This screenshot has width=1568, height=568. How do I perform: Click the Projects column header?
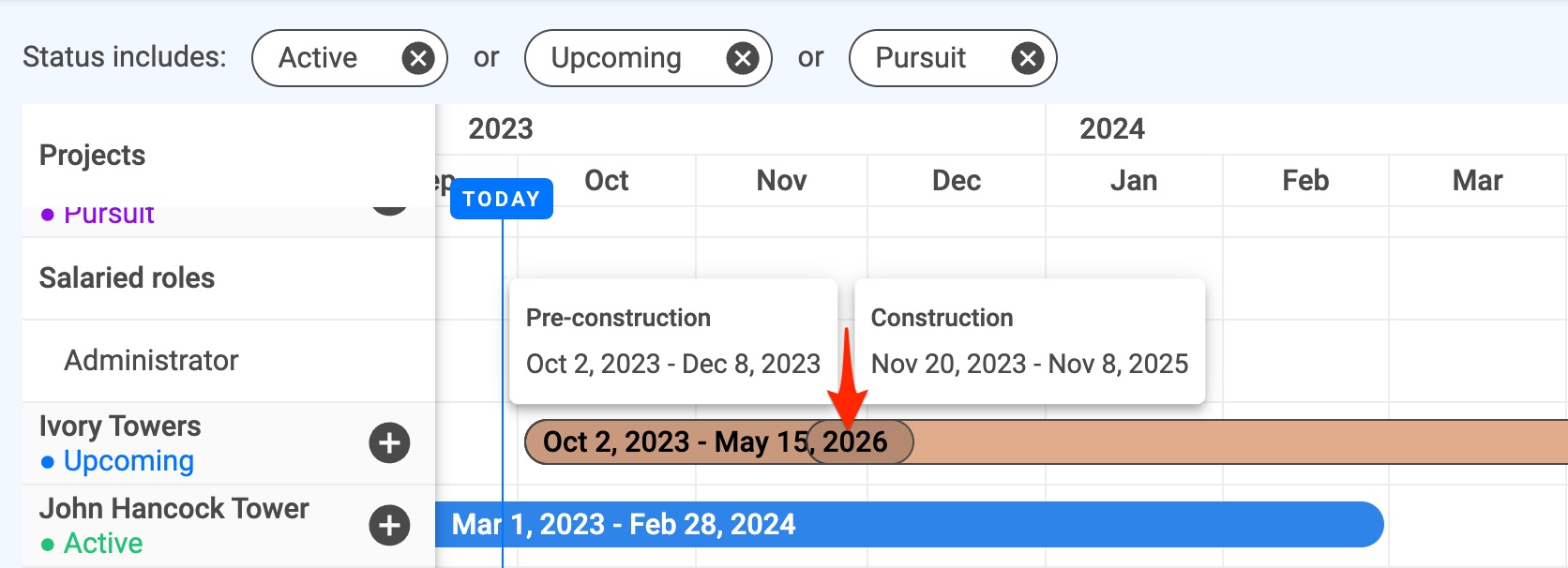(x=93, y=156)
